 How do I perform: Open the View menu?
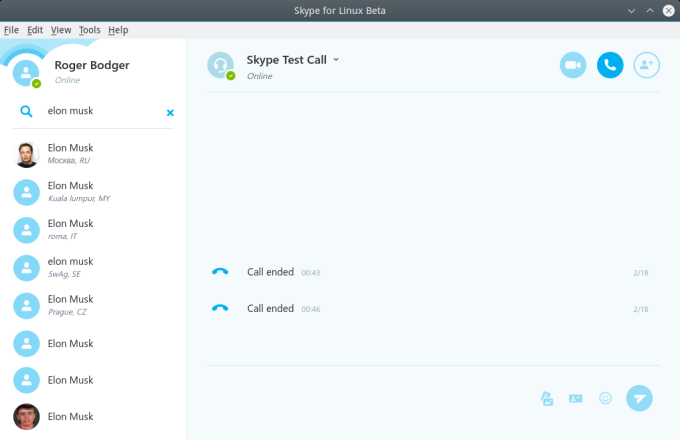[x=61, y=30]
